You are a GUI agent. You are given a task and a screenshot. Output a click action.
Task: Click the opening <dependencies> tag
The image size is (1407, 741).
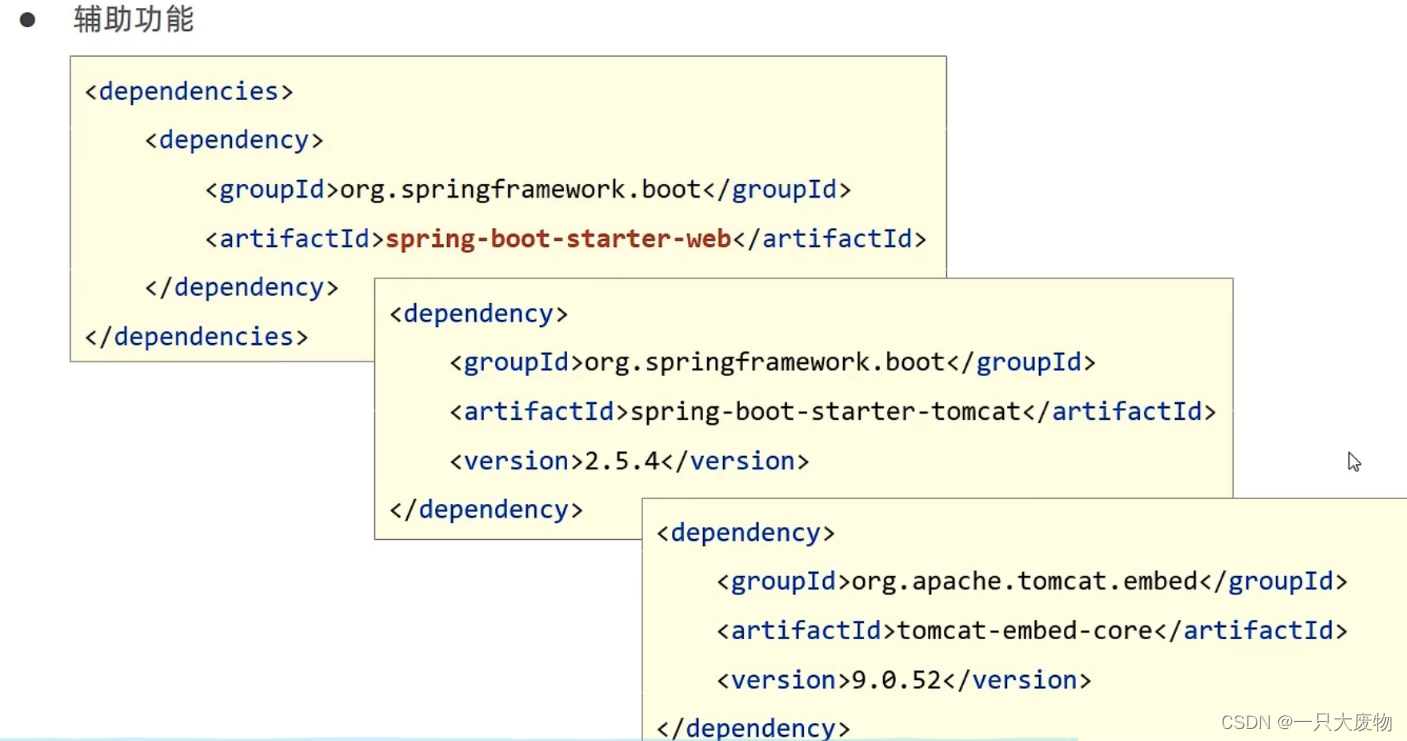189,91
